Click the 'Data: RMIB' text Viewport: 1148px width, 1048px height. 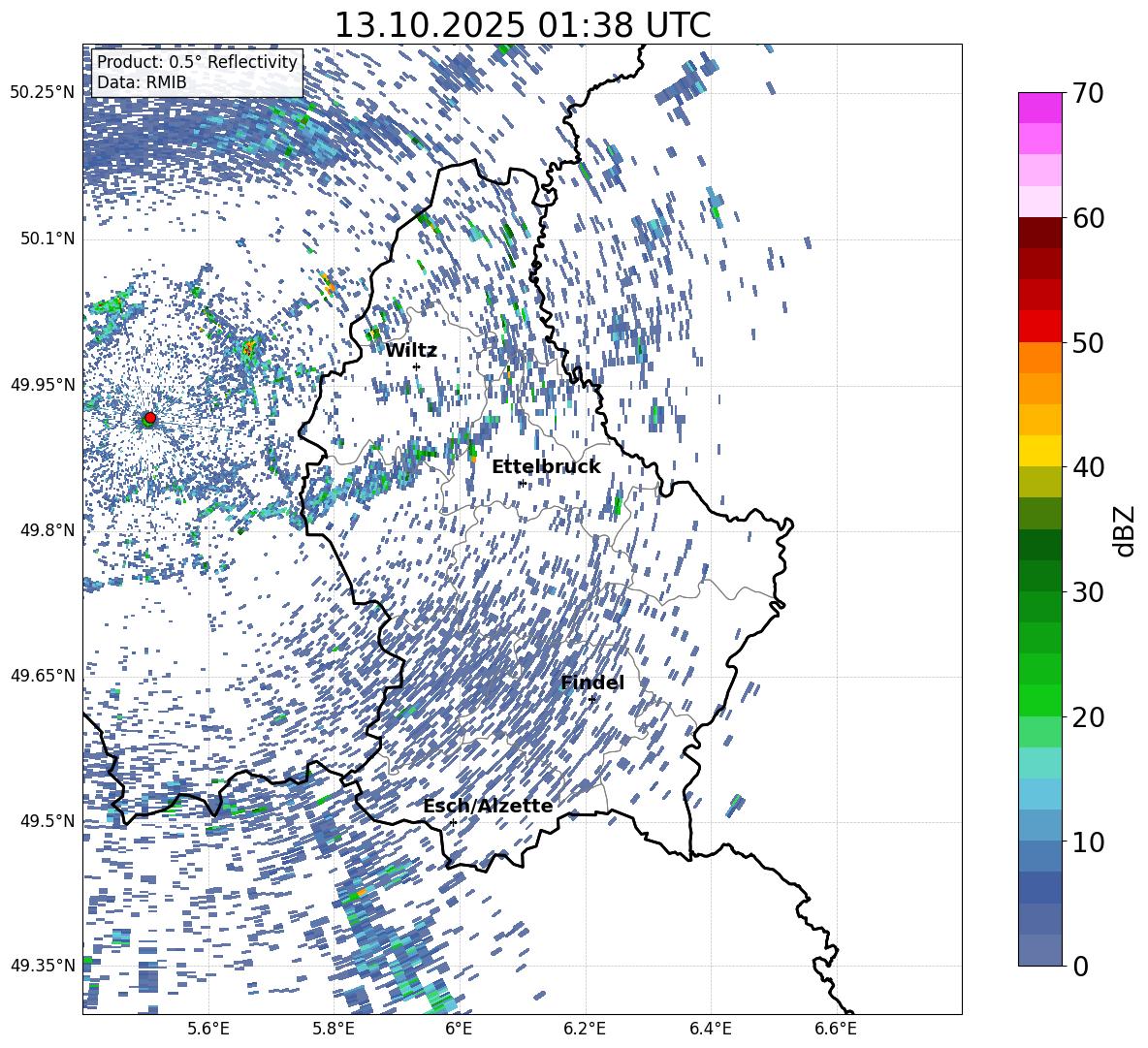(142, 82)
